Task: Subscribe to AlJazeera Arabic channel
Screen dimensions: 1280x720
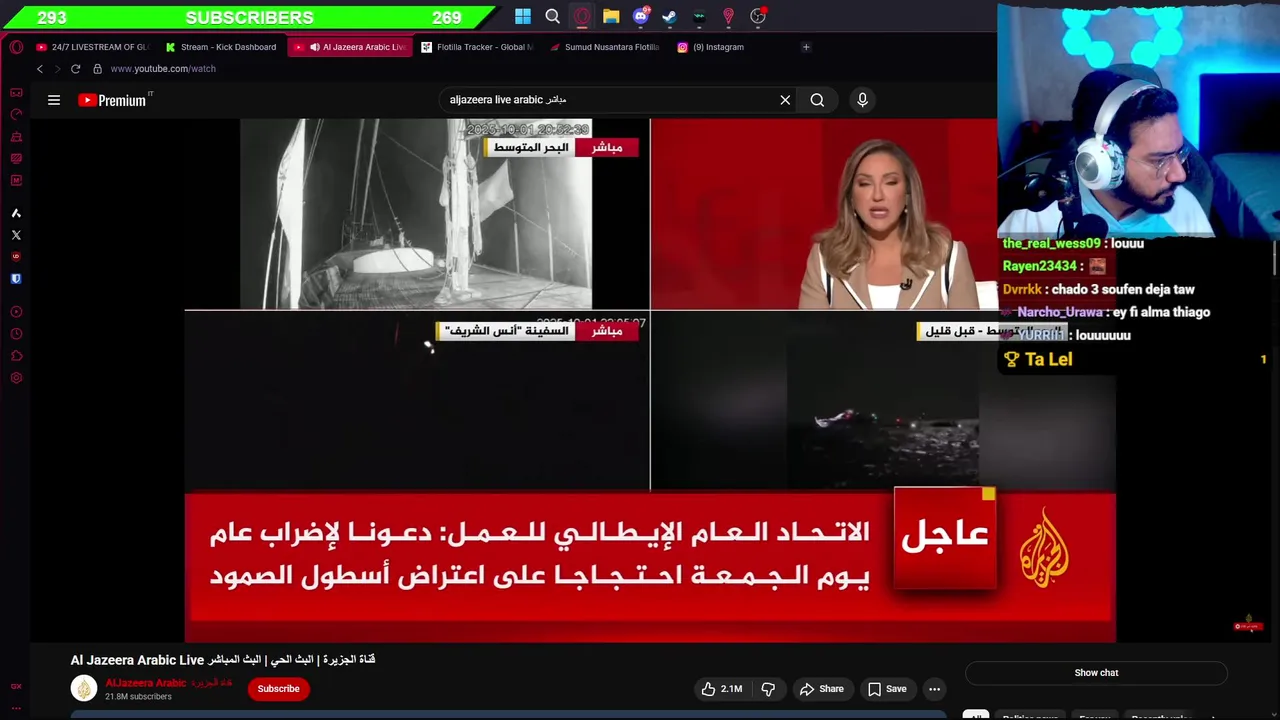Action: tap(278, 688)
